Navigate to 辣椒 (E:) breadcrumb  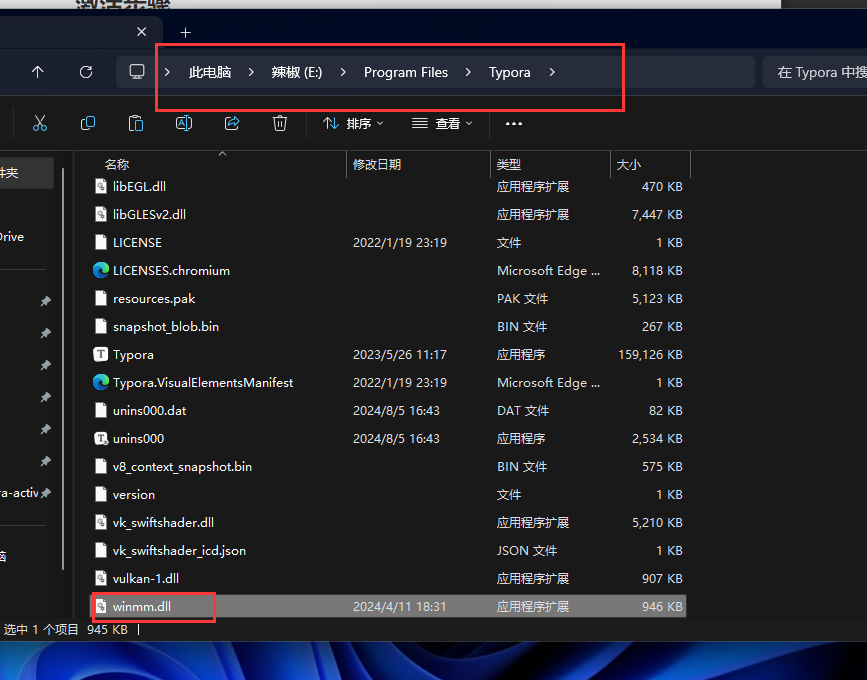point(296,72)
